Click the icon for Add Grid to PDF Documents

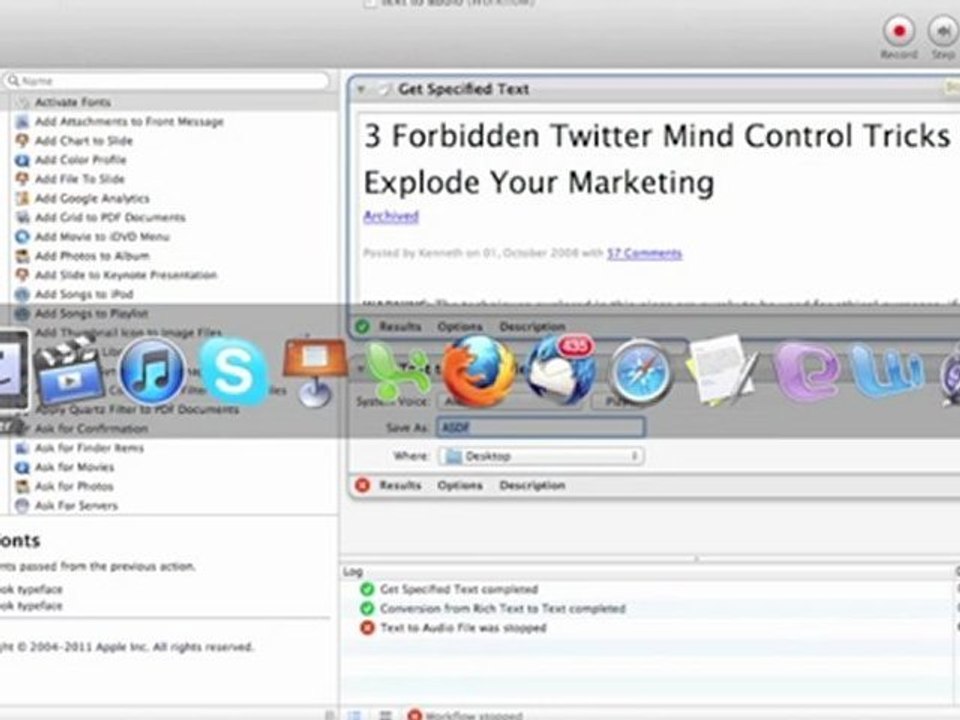[22, 217]
